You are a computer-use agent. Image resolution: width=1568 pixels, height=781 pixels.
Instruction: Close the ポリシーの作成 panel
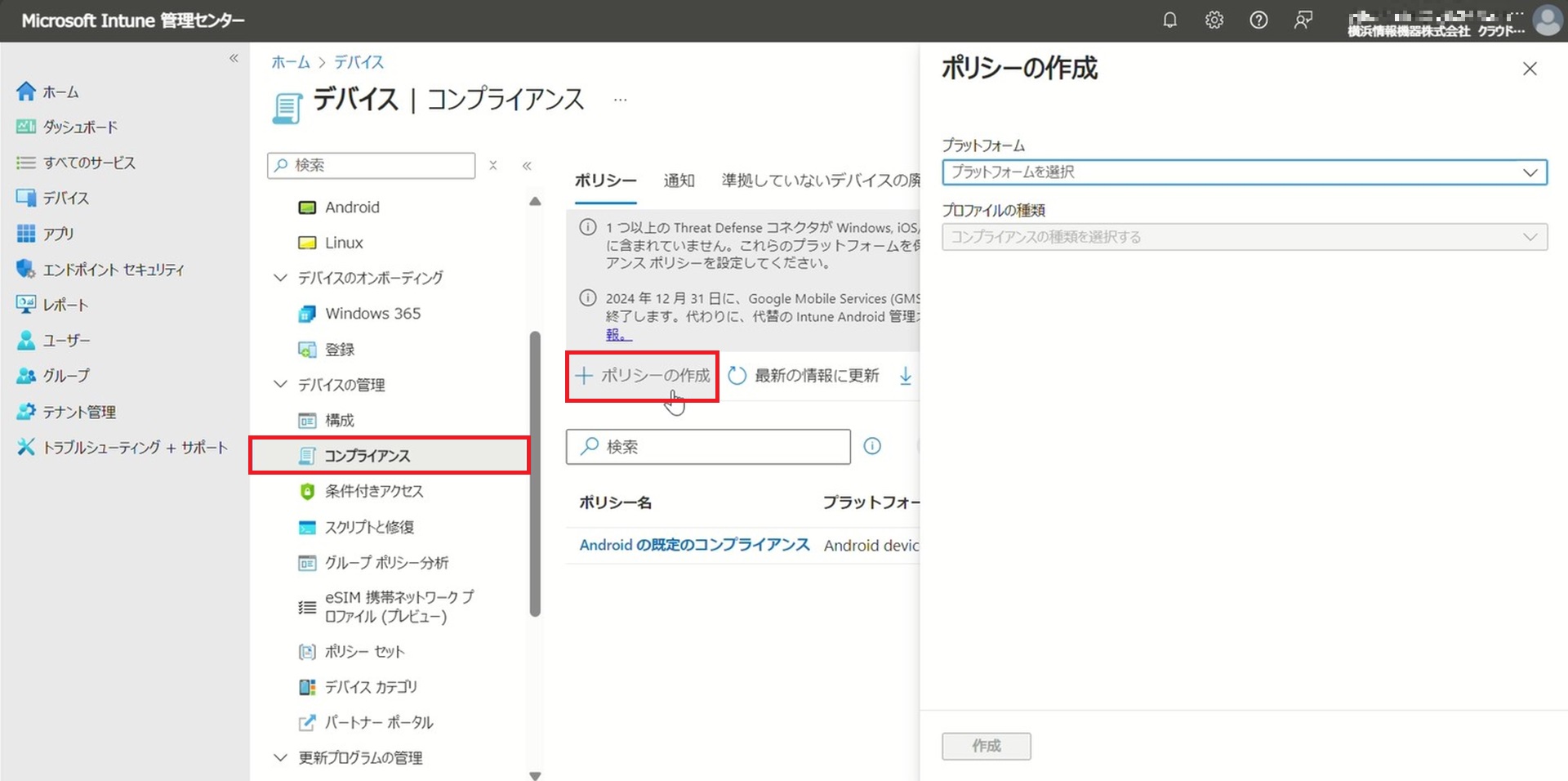click(x=1530, y=69)
